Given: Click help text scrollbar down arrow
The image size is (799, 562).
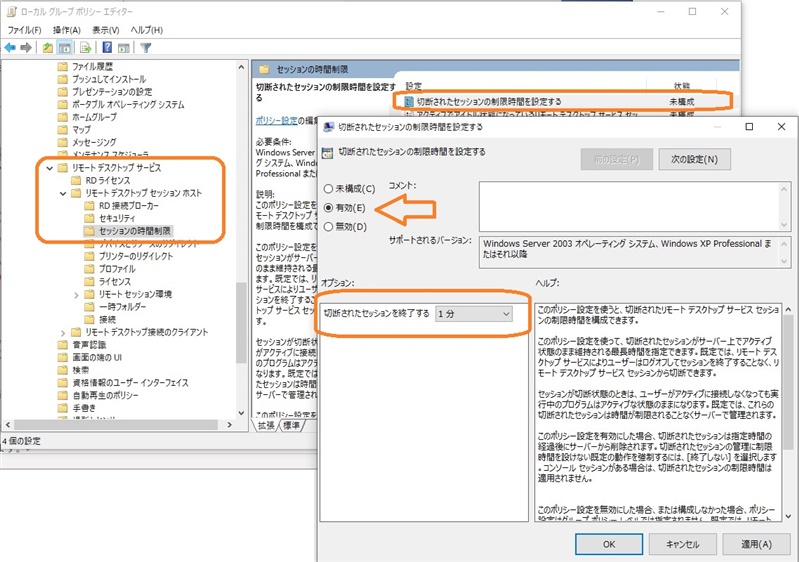Looking at the screenshot, I should (x=788, y=516).
